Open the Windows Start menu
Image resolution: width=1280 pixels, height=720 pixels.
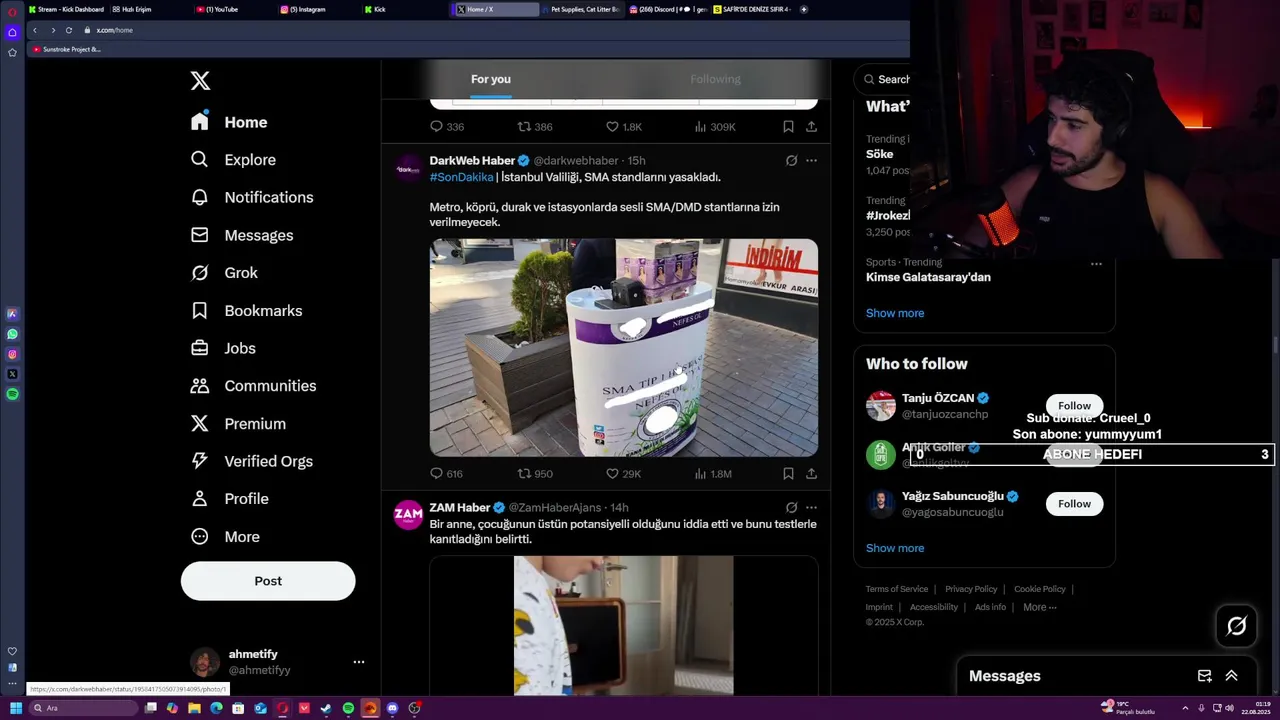(x=16, y=708)
